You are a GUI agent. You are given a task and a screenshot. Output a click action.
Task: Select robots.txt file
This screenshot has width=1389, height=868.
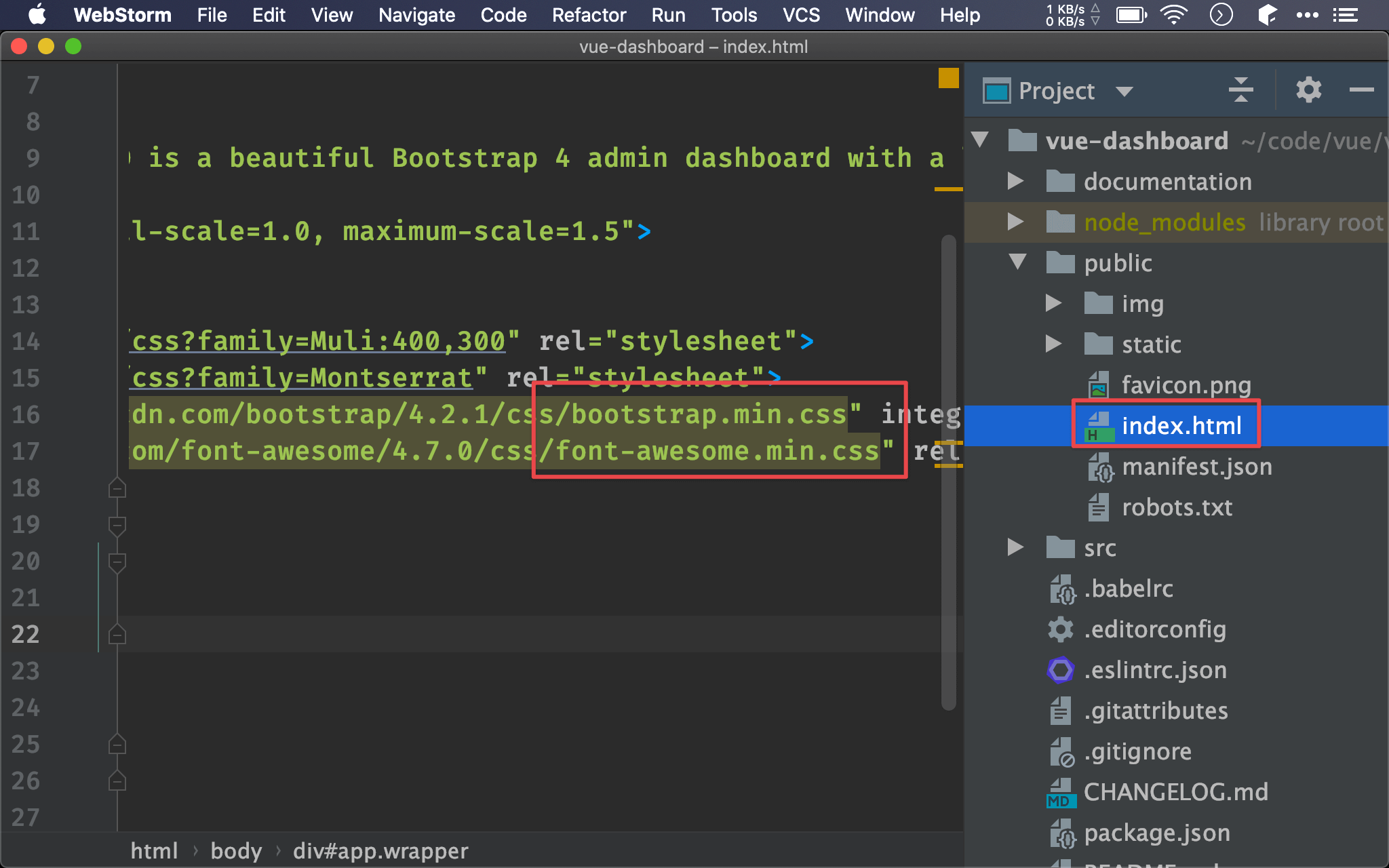[1177, 507]
